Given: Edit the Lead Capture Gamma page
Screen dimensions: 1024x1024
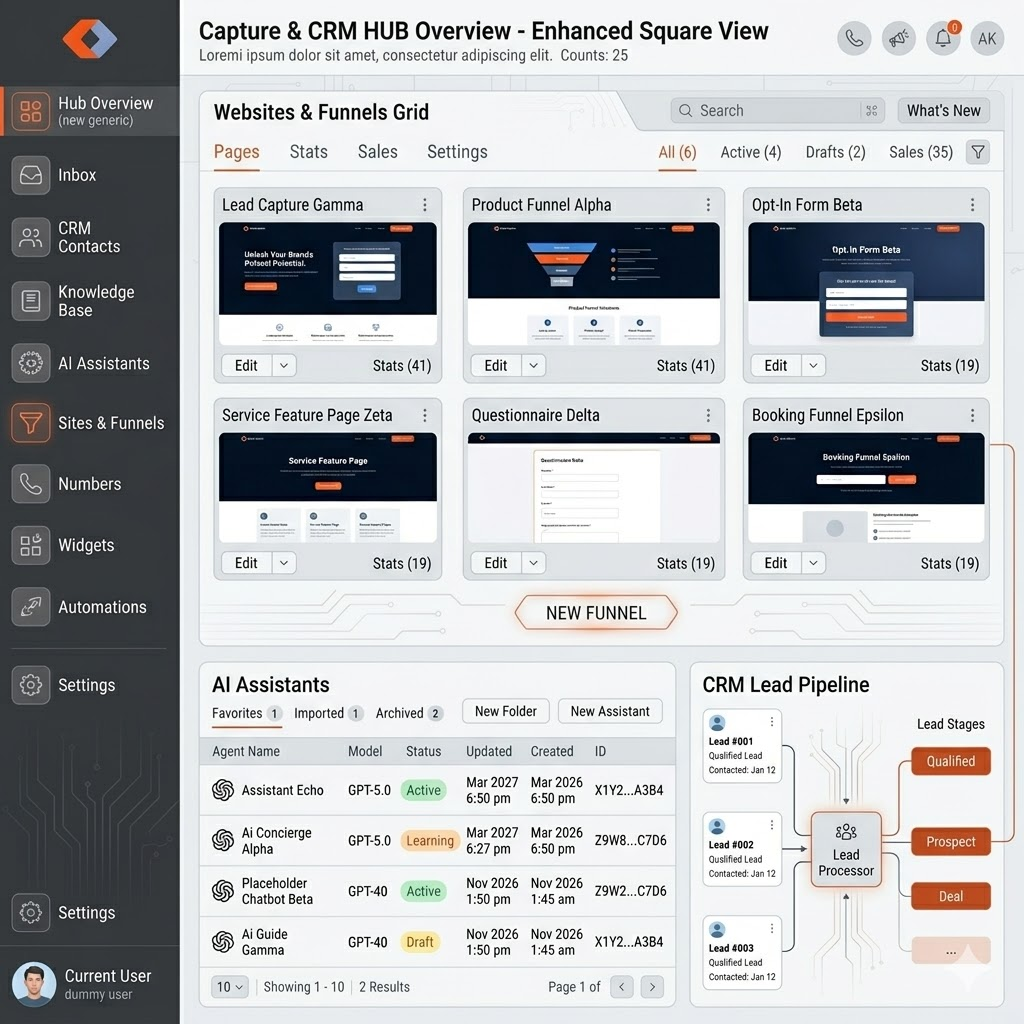Looking at the screenshot, I should click(x=246, y=366).
